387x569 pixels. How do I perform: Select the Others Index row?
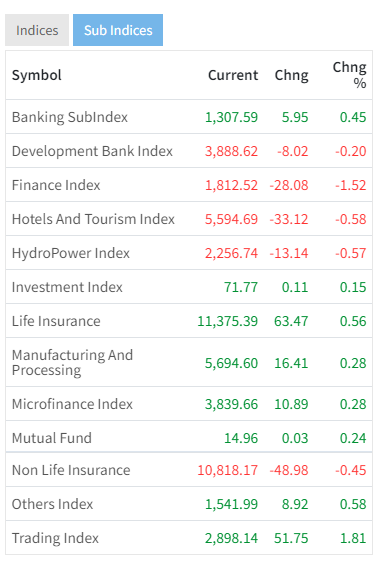(x=189, y=504)
